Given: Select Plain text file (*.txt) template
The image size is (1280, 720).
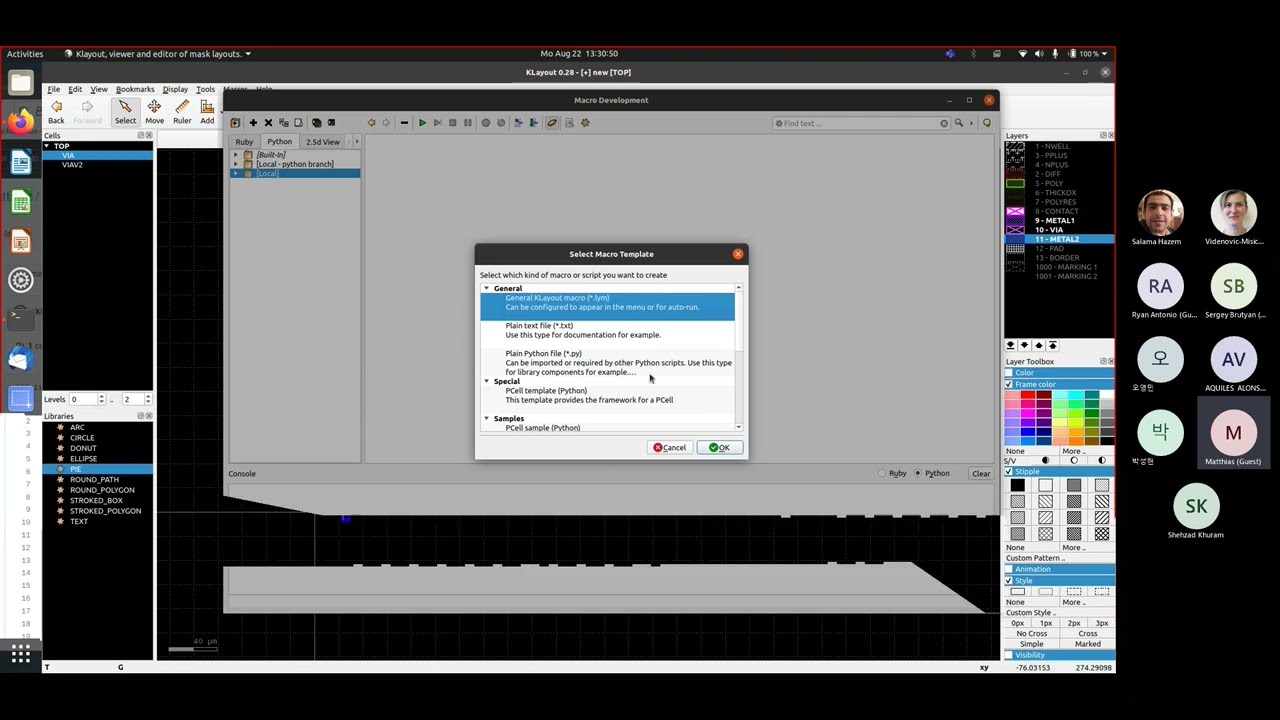Looking at the screenshot, I should [x=607, y=330].
